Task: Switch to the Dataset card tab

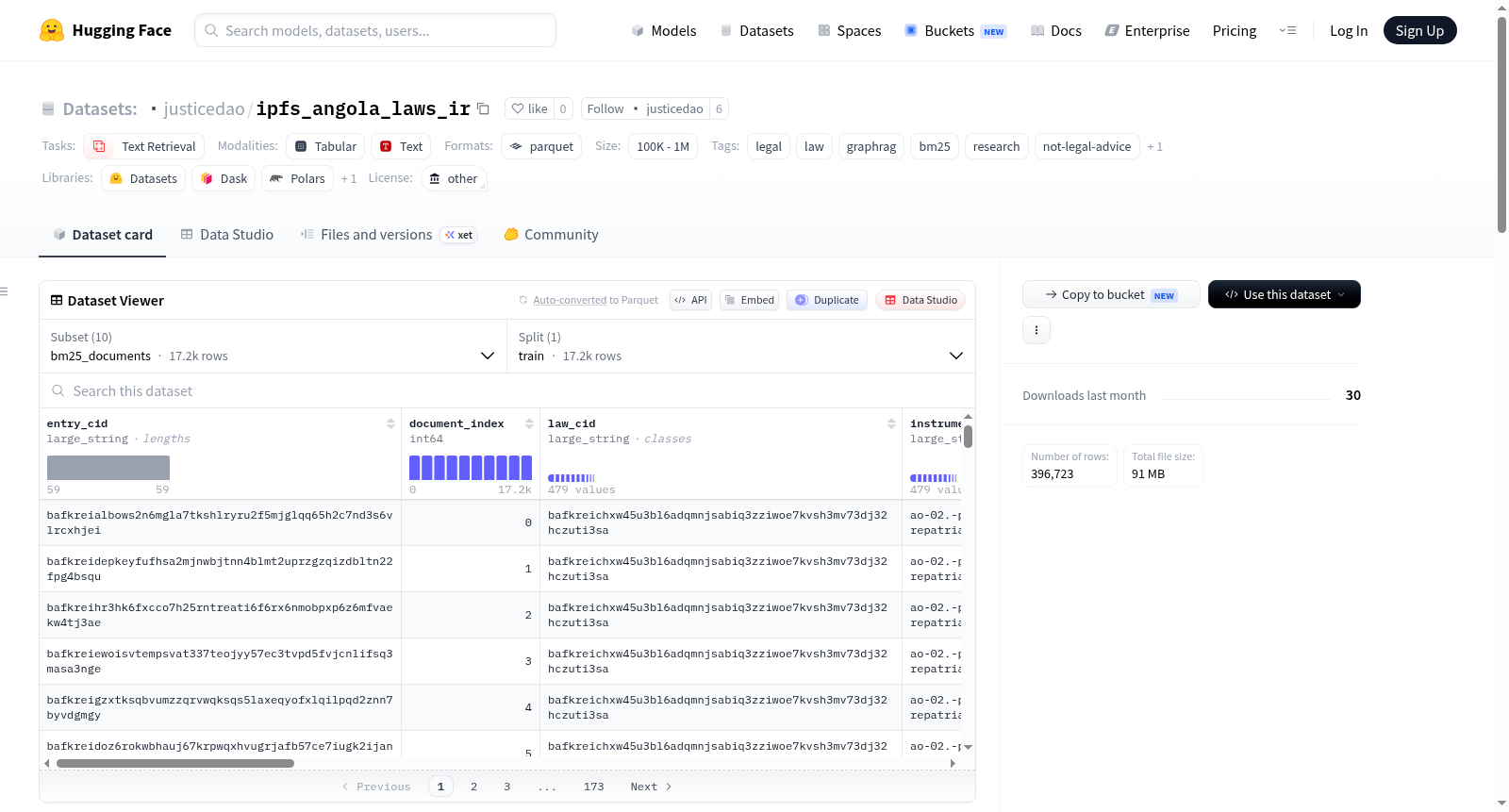Action: coord(103,235)
